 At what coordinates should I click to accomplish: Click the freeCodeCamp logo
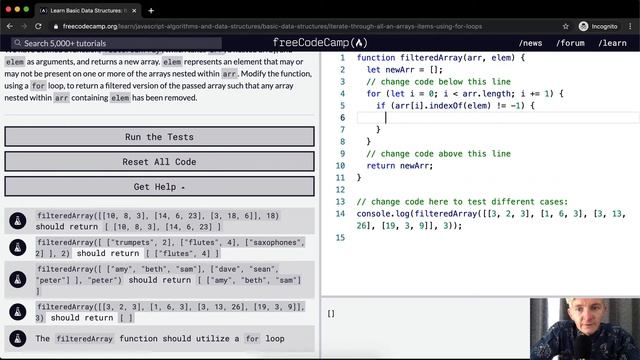click(320, 42)
